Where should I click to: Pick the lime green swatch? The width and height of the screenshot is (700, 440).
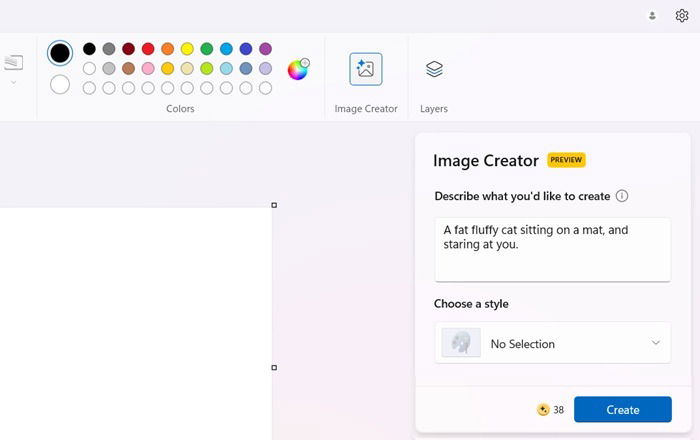[x=207, y=68]
